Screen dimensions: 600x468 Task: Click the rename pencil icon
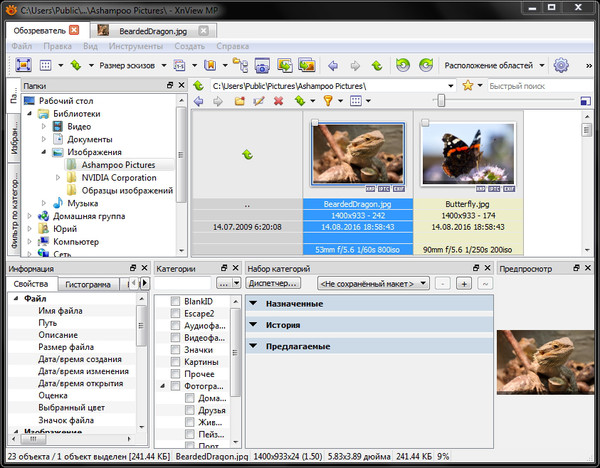pyautogui.click(x=259, y=101)
